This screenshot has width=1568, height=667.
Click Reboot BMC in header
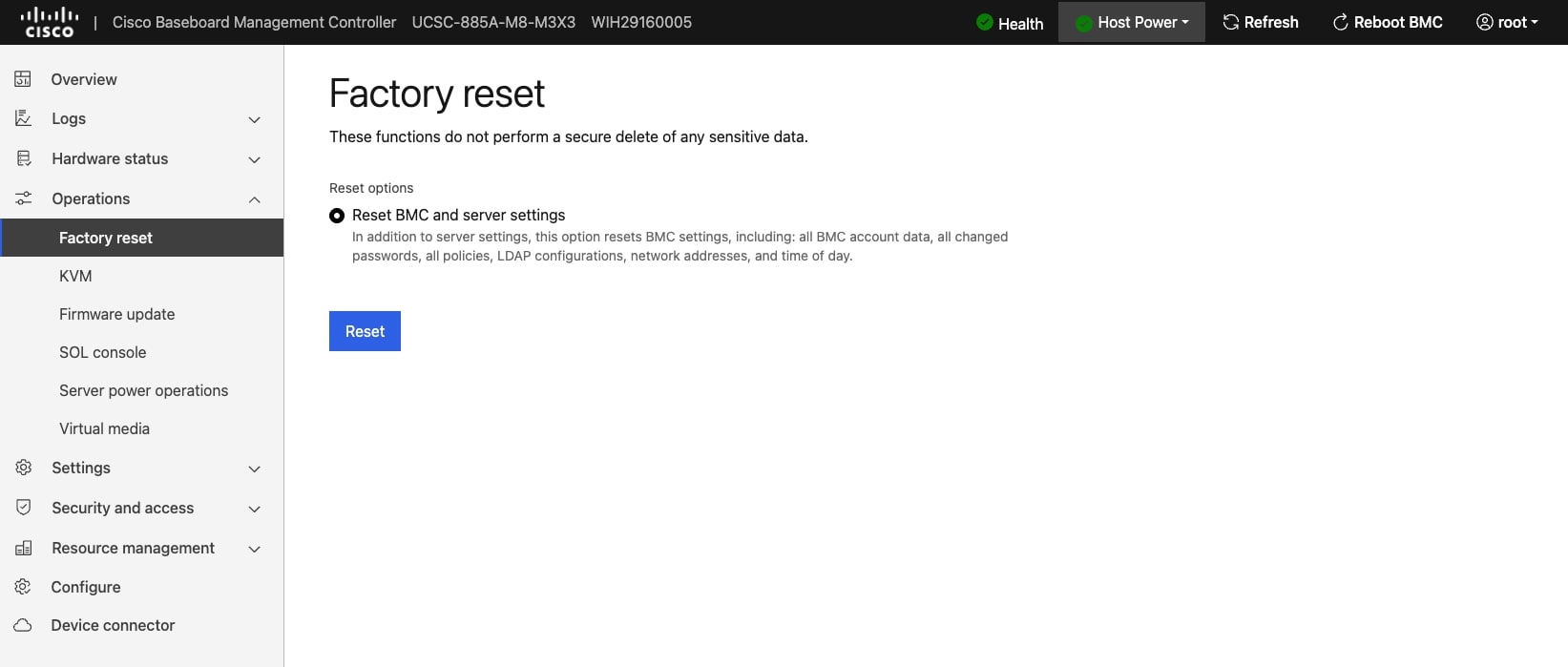1388,22
